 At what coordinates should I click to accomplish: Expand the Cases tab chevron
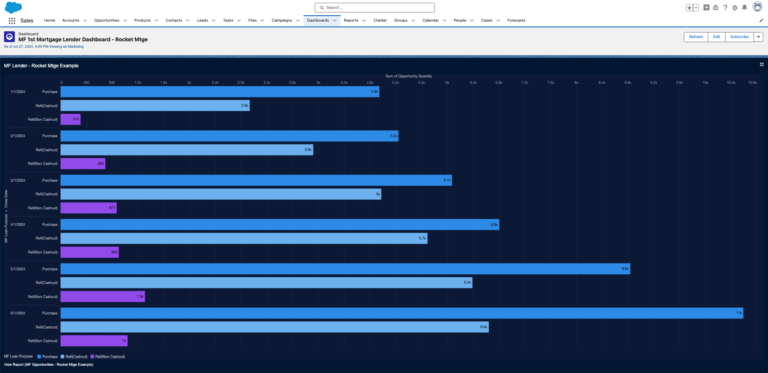pyautogui.click(x=498, y=21)
